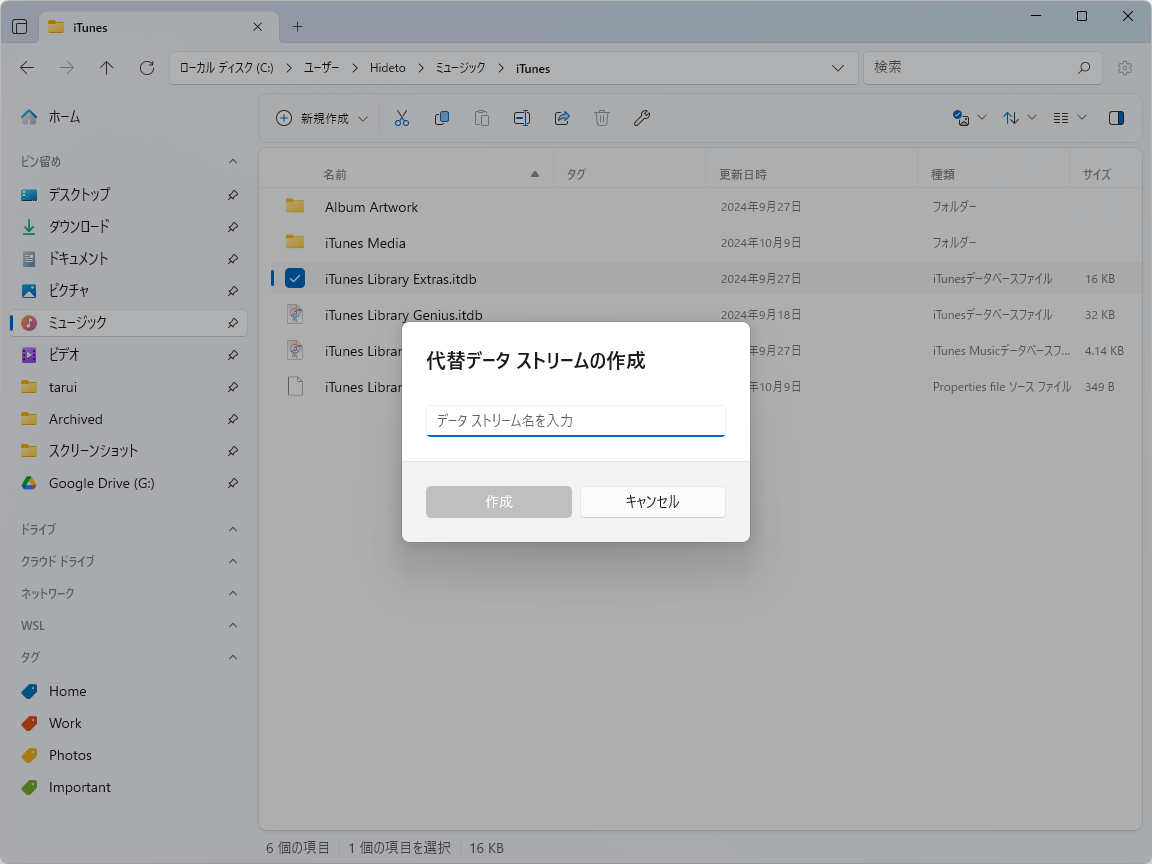Click the Rename icon in the toolbar
Screen dimensions: 1152x864
(521, 117)
